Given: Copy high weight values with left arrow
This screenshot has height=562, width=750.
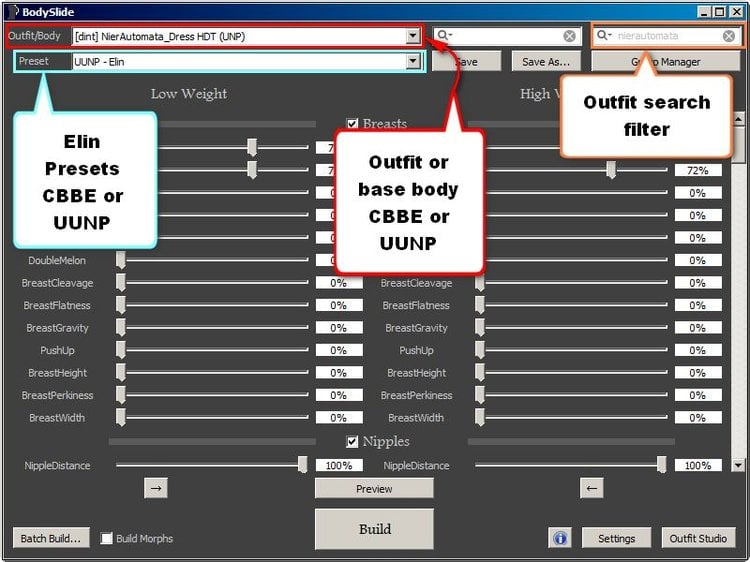Looking at the screenshot, I should tap(592, 488).
